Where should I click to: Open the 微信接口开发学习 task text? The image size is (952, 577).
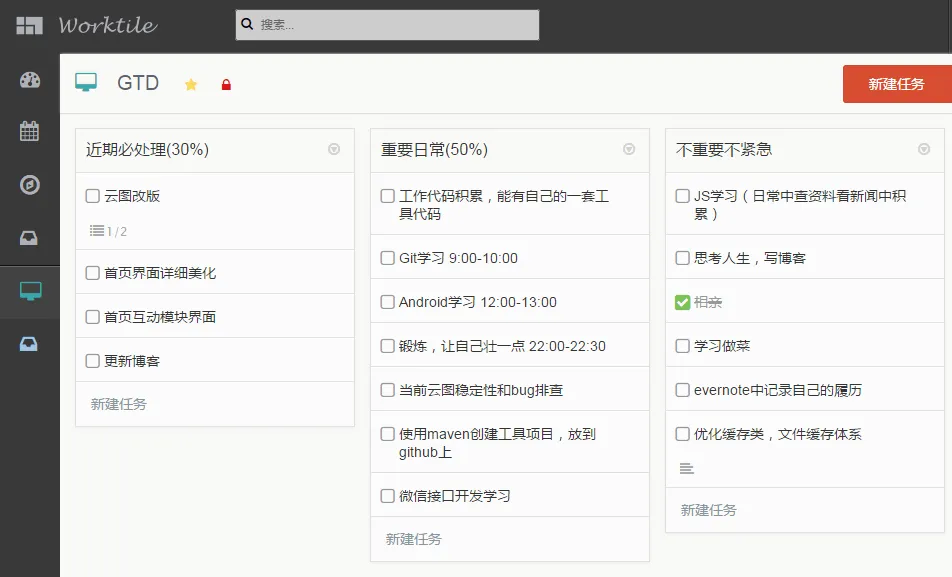(455, 496)
